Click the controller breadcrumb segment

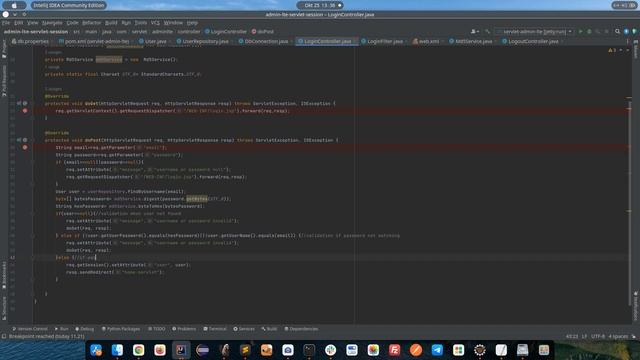pos(189,31)
